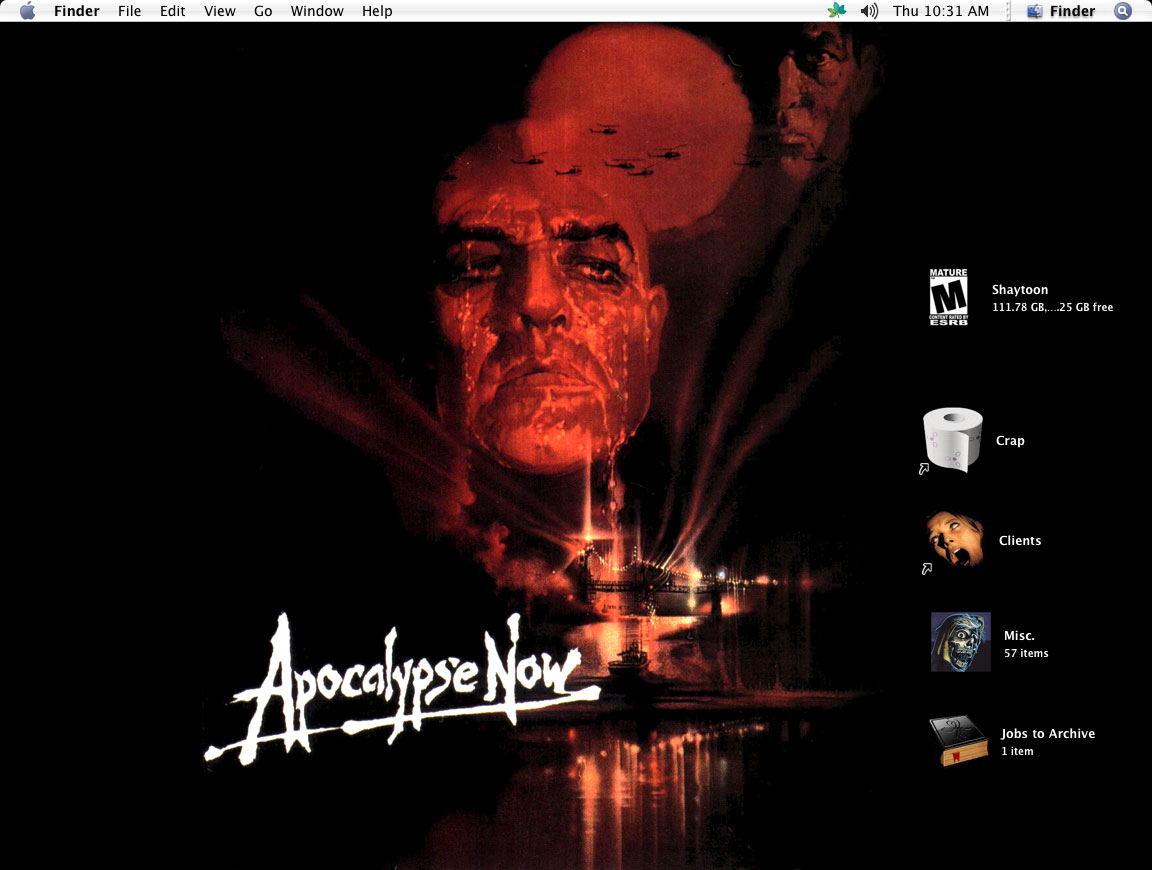Select the Misc. zombie skull folder icon
The width and height of the screenshot is (1152, 870).
960,641
